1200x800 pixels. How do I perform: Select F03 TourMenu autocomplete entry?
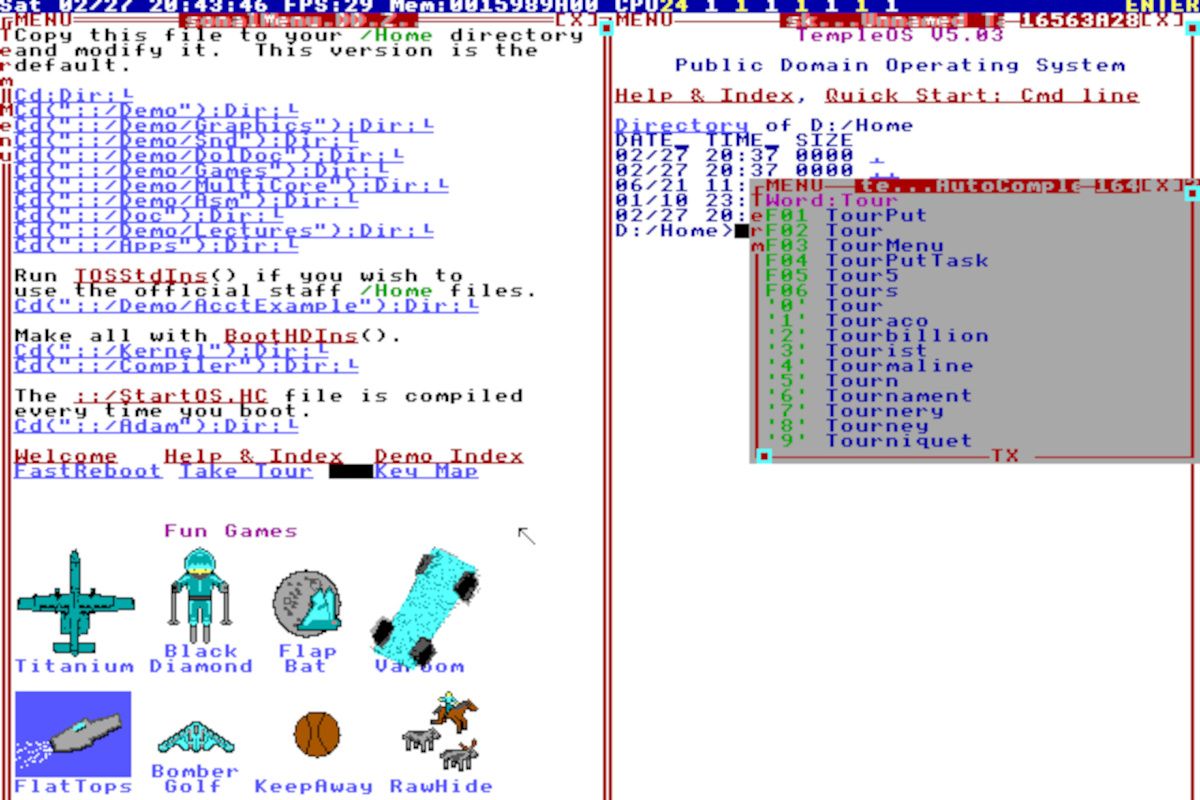854,246
